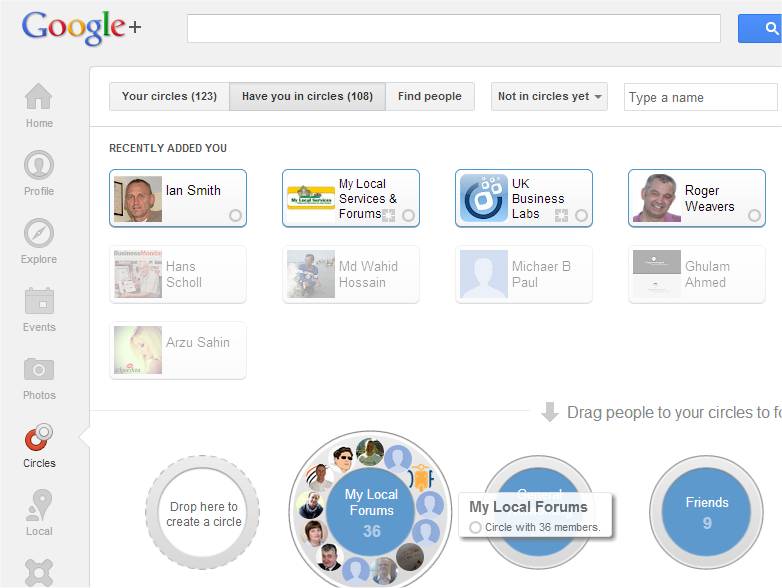
Task: Switch to 'Your circles (123)' tab
Action: (x=169, y=97)
